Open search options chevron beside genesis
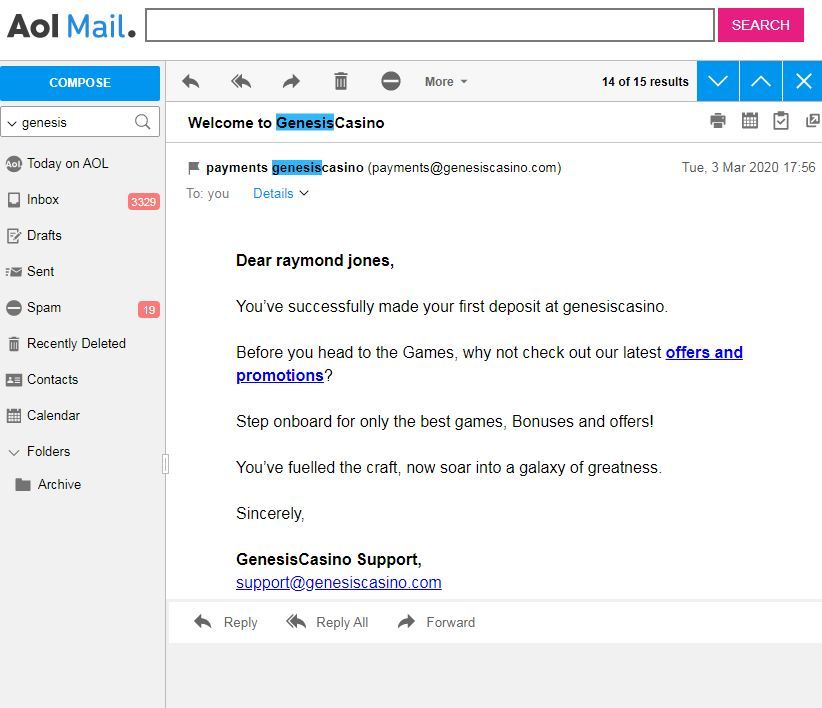The height and width of the screenshot is (708, 822). pos(12,124)
